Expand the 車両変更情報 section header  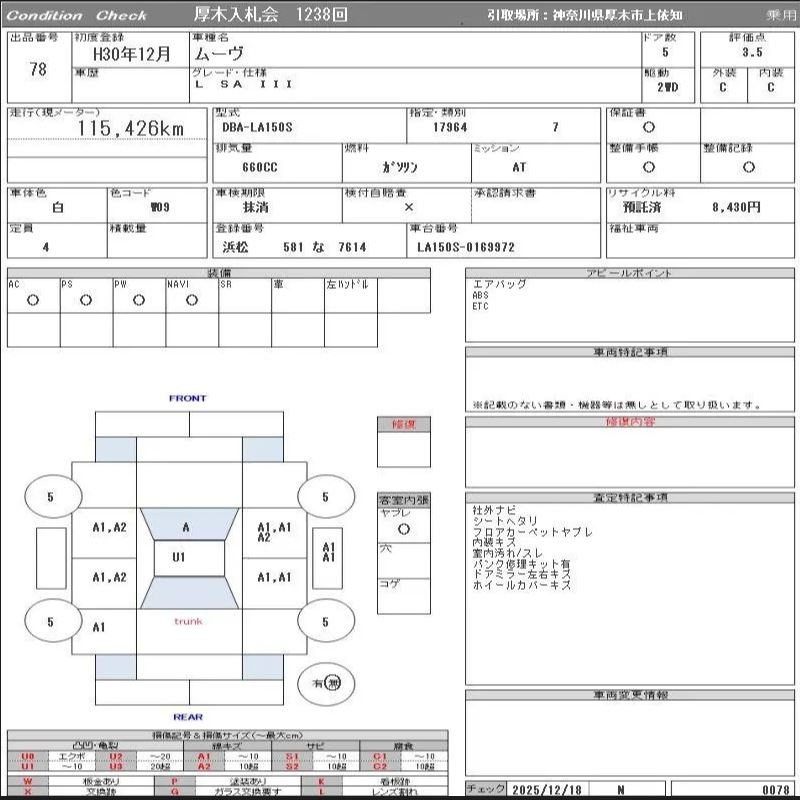[631, 695]
